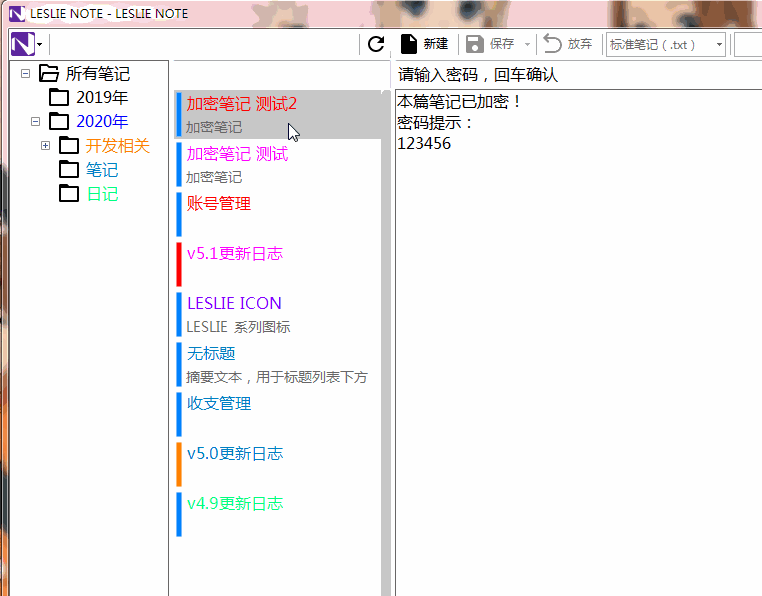Collapse the 所有笔记 tree node
This screenshot has height=596, width=762.
click(25, 73)
